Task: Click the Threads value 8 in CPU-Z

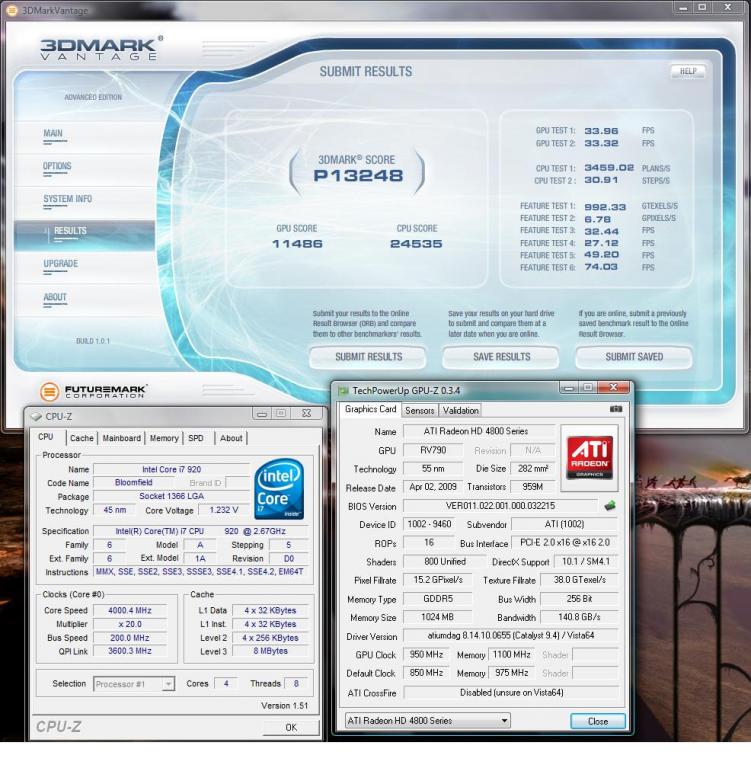Action: [x=296, y=683]
